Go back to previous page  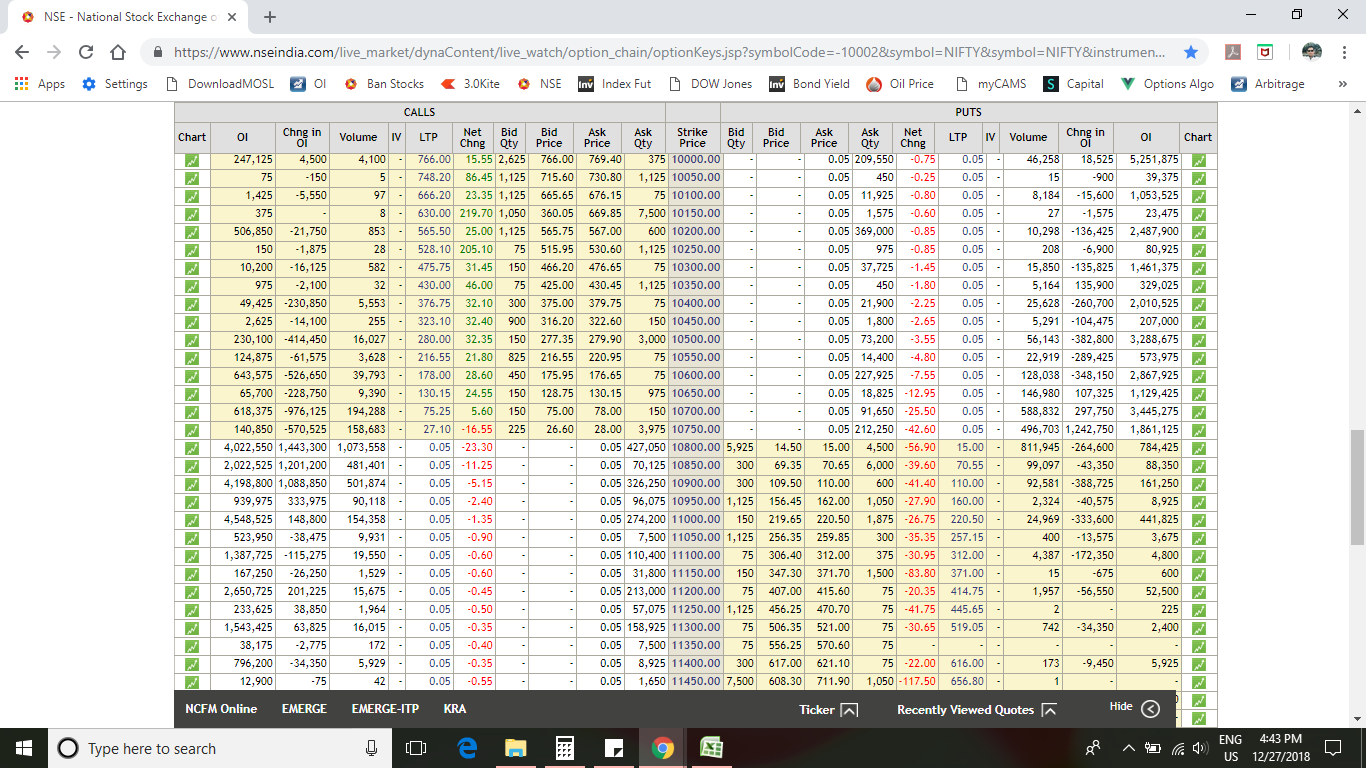coord(22,52)
